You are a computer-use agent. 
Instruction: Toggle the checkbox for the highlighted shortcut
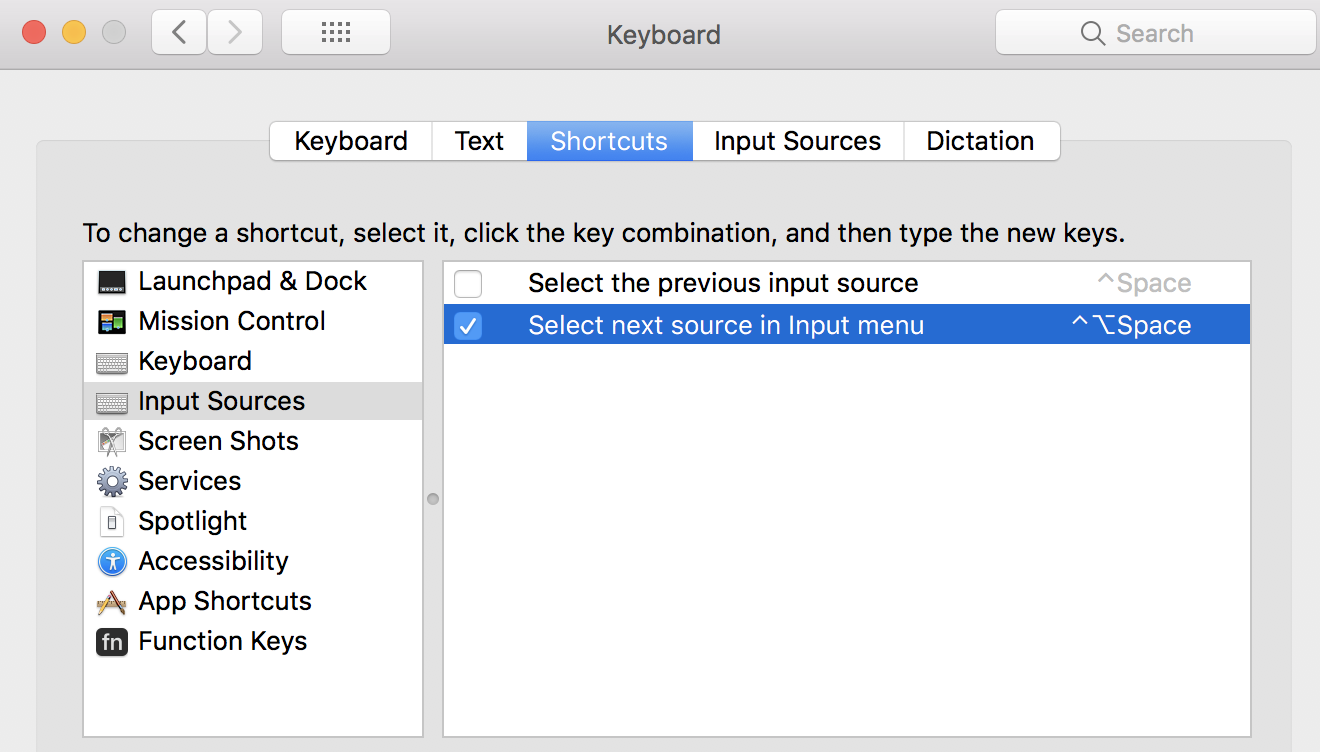point(467,325)
